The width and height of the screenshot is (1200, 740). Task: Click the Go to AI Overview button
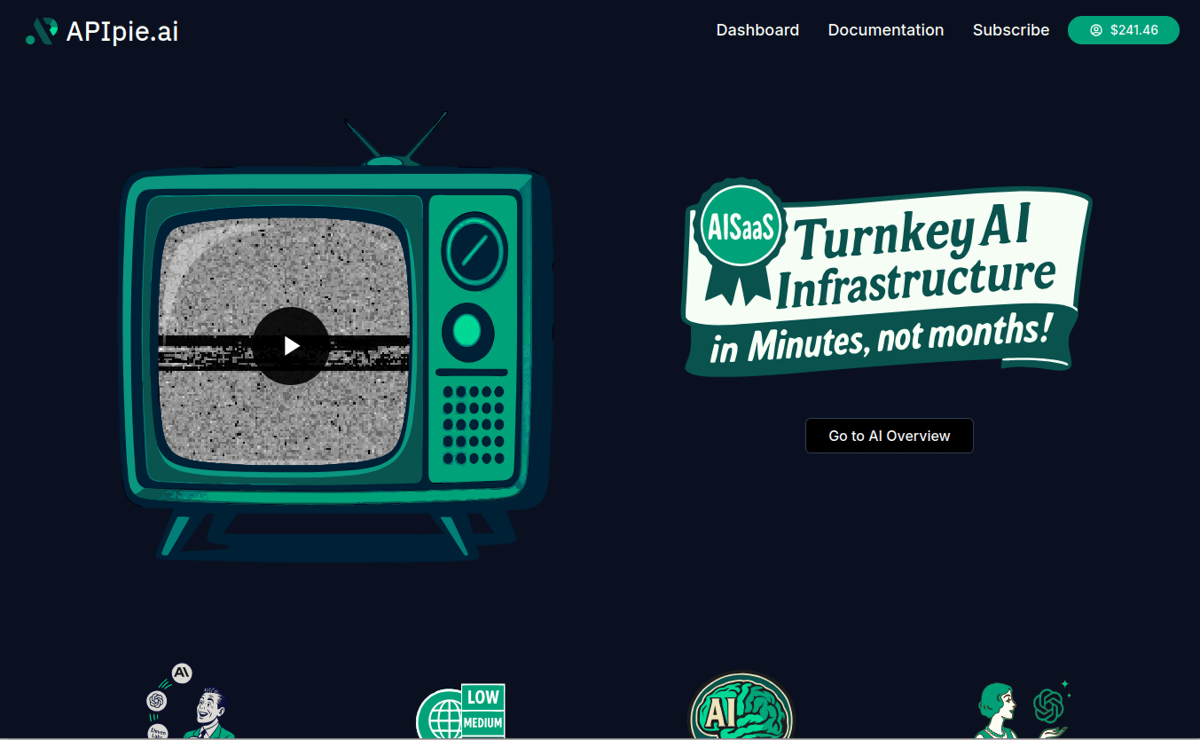click(889, 435)
